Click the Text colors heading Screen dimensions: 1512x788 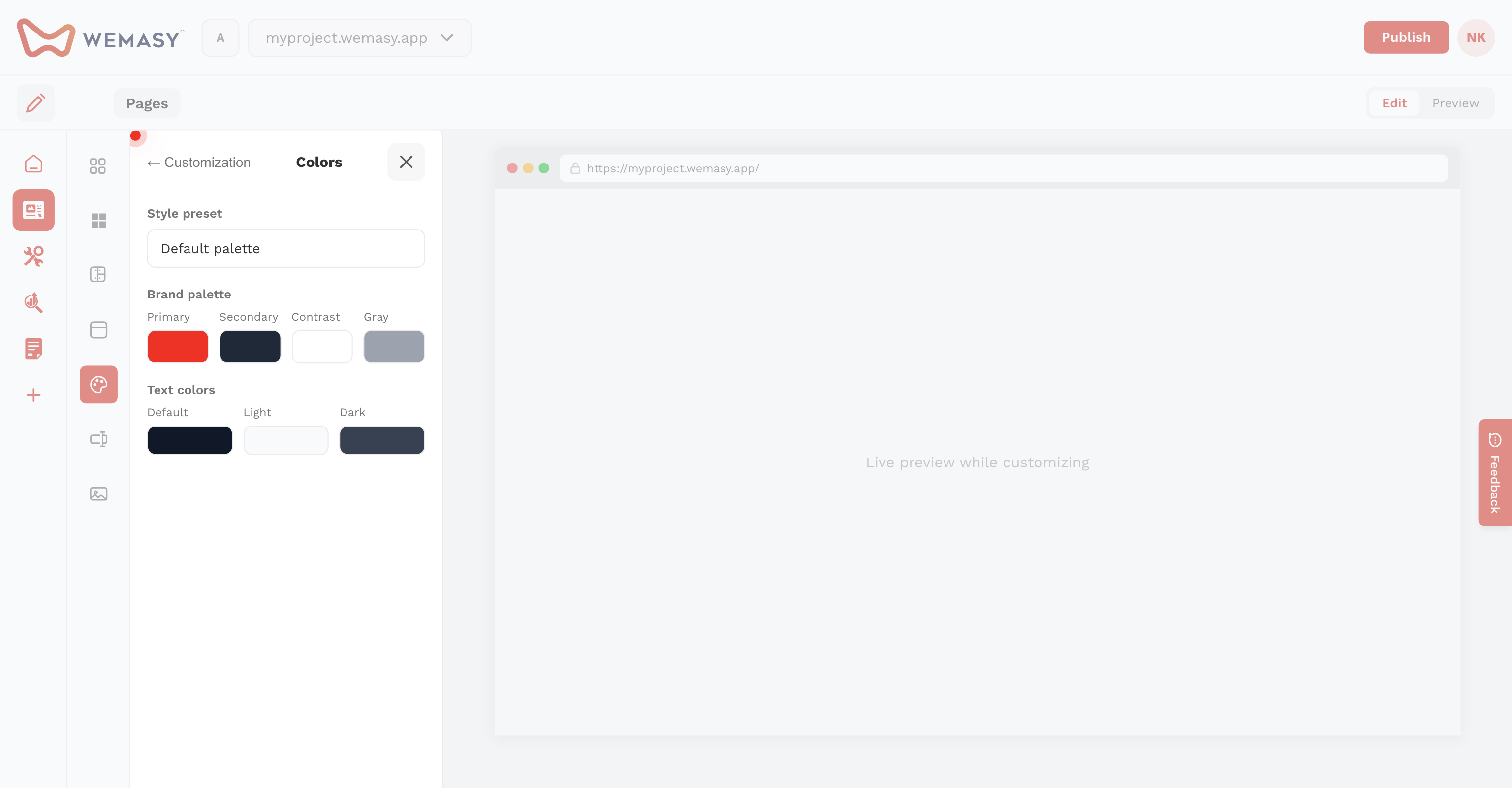pyautogui.click(x=181, y=390)
